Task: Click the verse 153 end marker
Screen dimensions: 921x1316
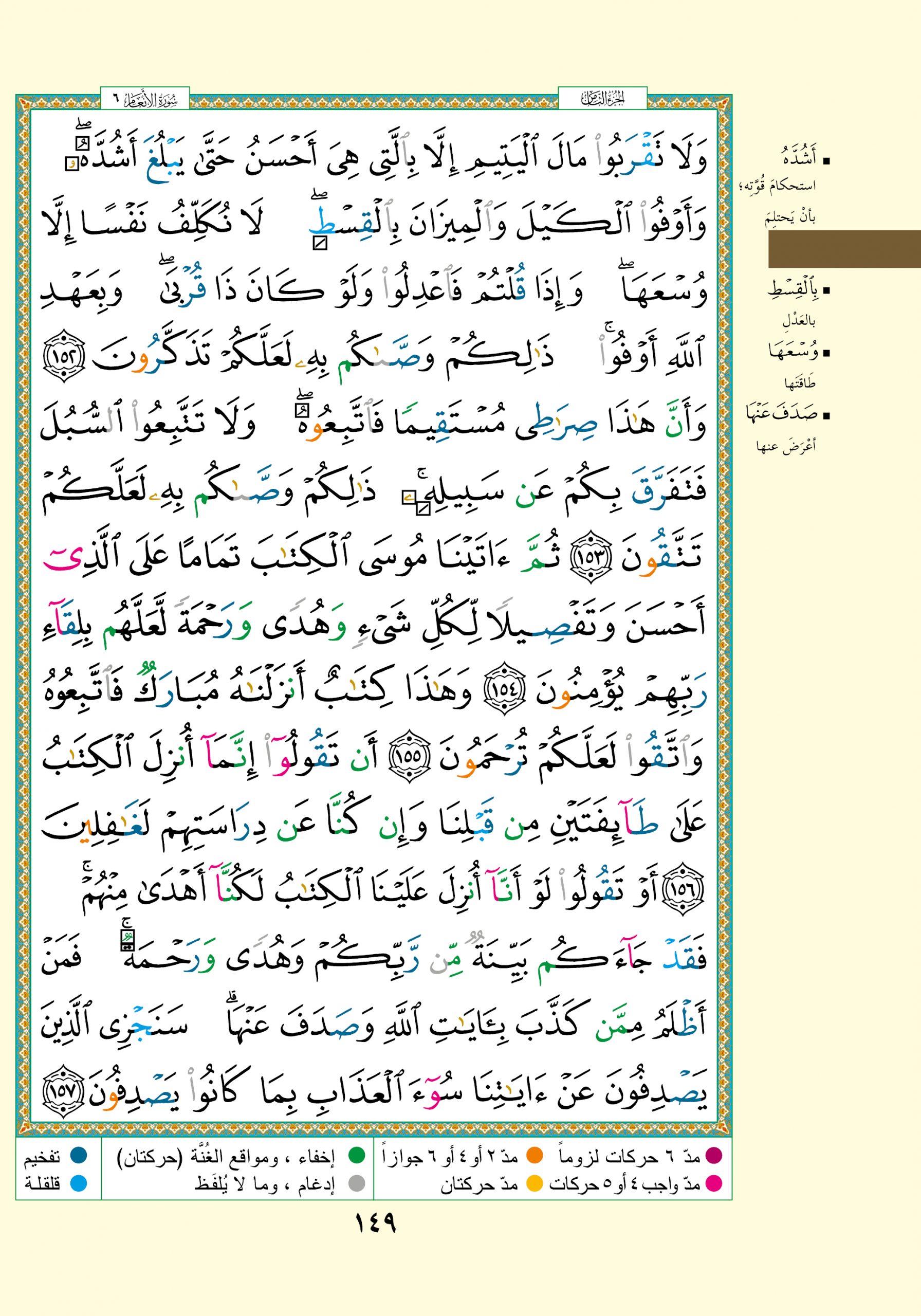Action: tap(589, 556)
